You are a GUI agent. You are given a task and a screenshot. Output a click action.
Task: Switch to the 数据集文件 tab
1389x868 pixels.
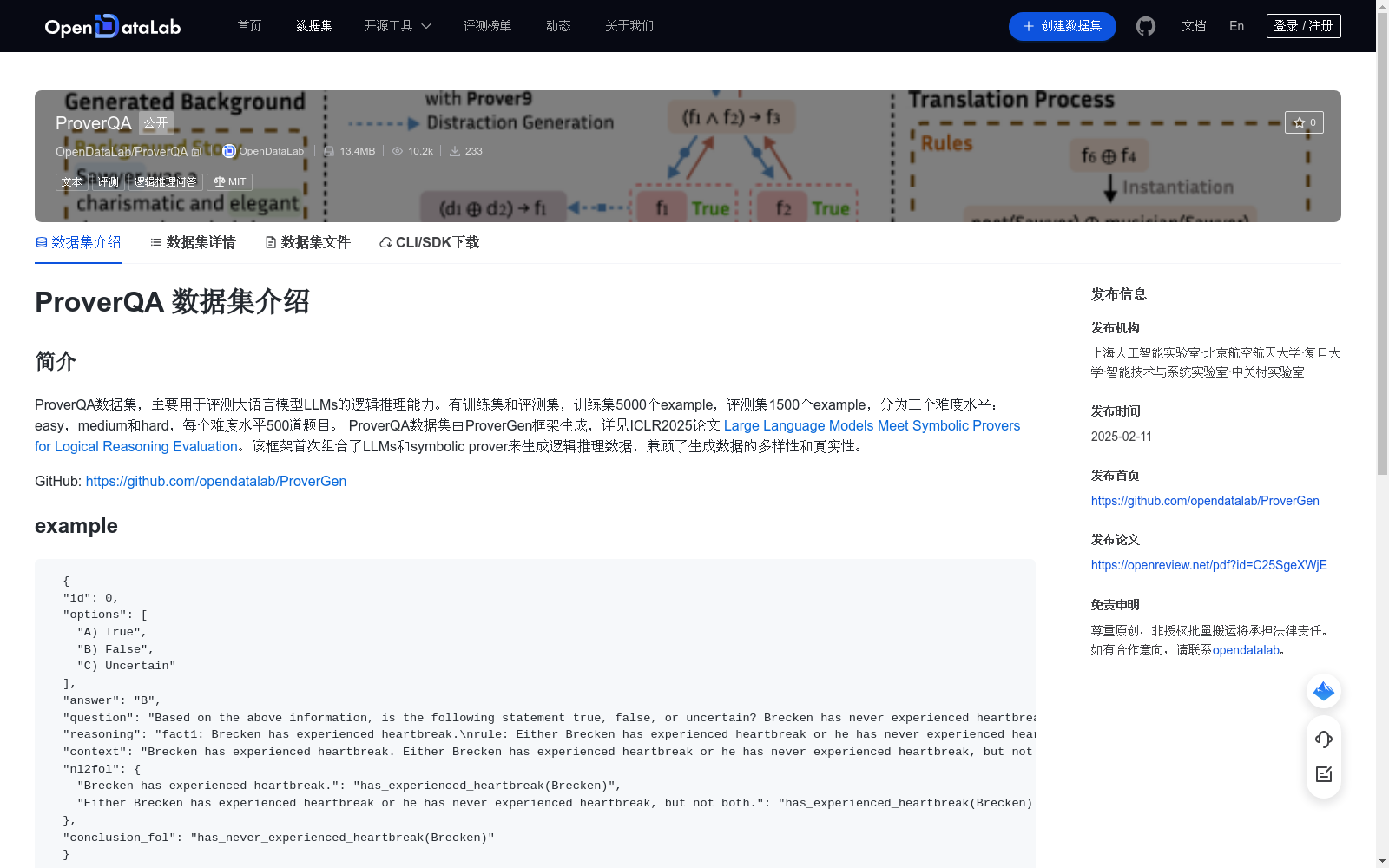point(307,242)
